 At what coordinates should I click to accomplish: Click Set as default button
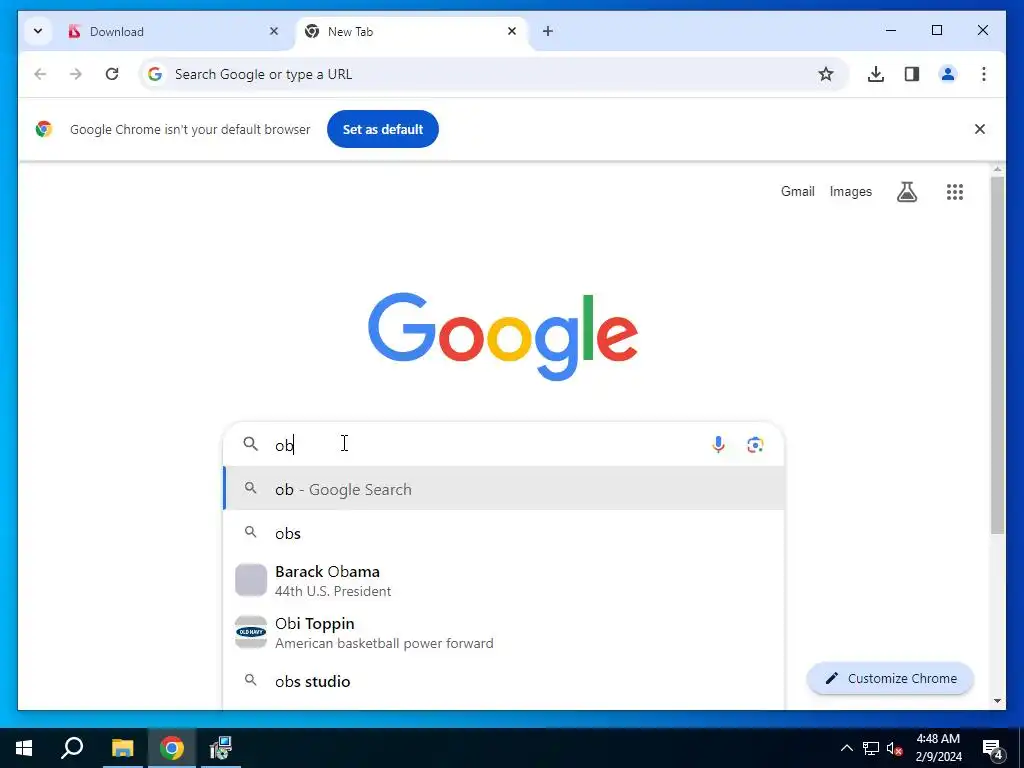click(383, 129)
